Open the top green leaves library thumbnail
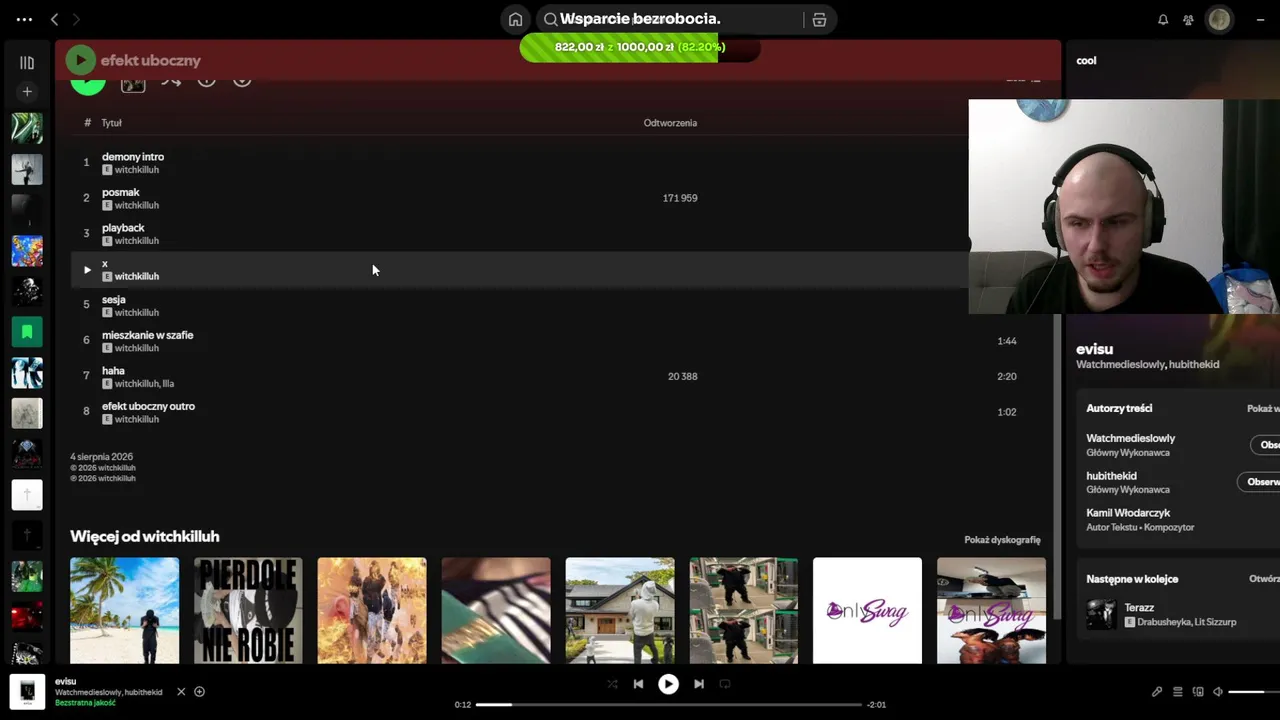This screenshot has width=1280, height=720. pyautogui.click(x=27, y=128)
